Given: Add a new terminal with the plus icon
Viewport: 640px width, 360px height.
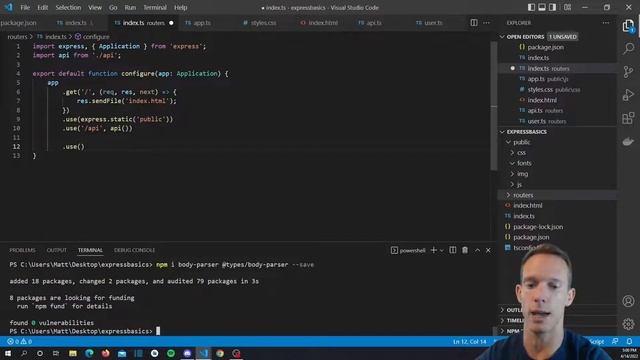Looking at the screenshot, I should (x=433, y=250).
